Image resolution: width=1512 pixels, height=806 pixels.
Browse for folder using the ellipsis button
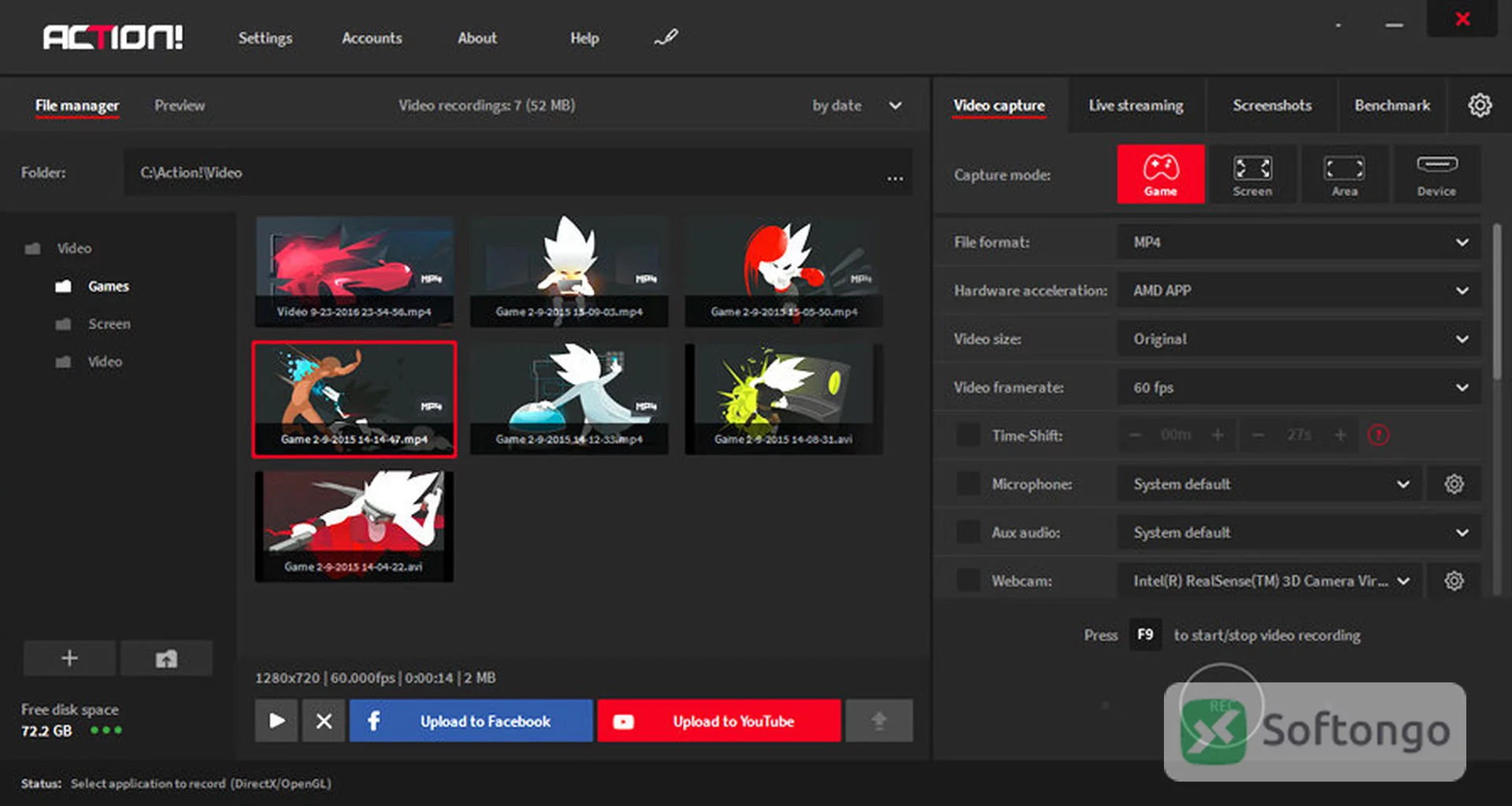coord(895,177)
